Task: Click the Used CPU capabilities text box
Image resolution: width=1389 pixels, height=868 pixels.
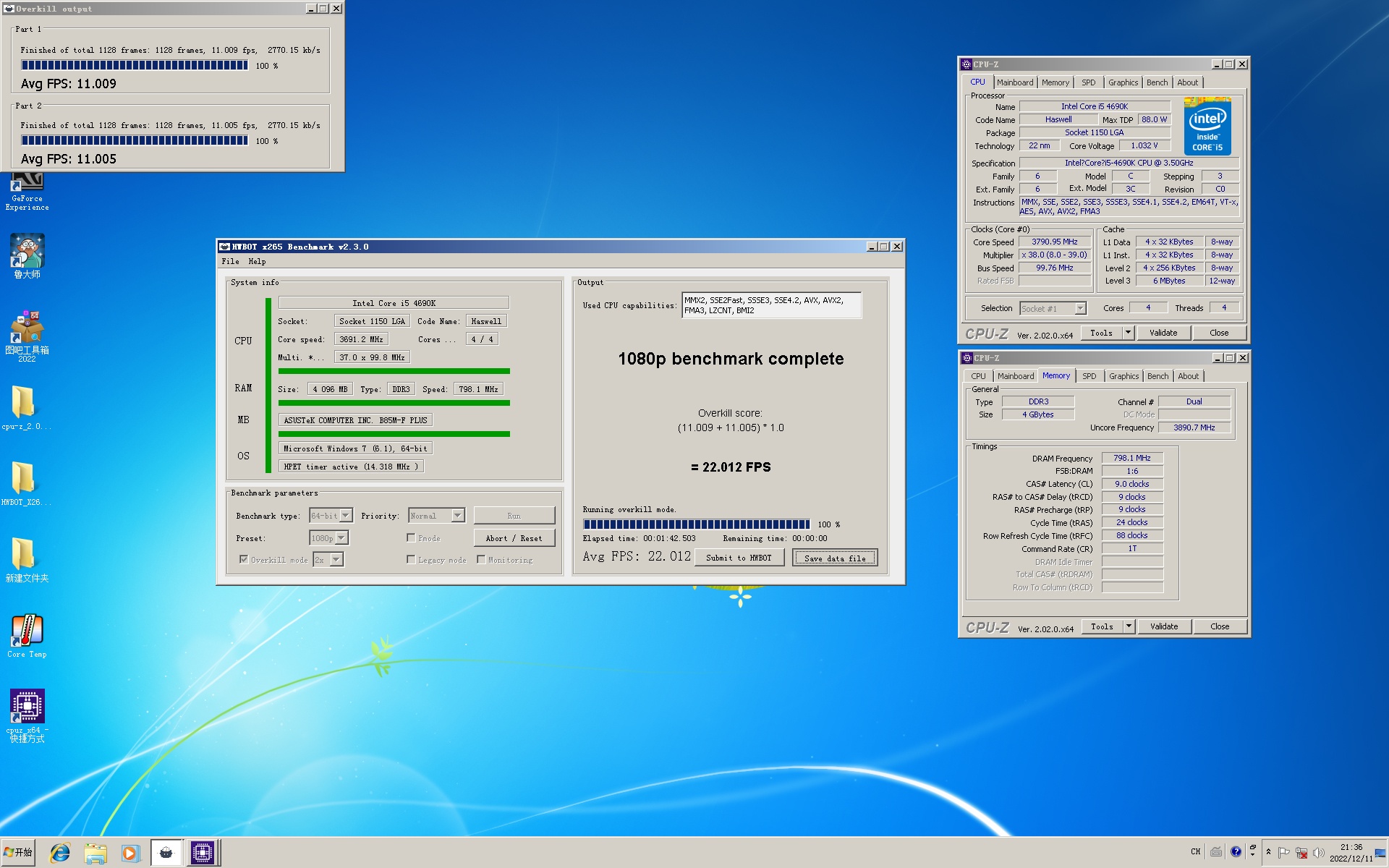Action: pyautogui.click(x=771, y=305)
